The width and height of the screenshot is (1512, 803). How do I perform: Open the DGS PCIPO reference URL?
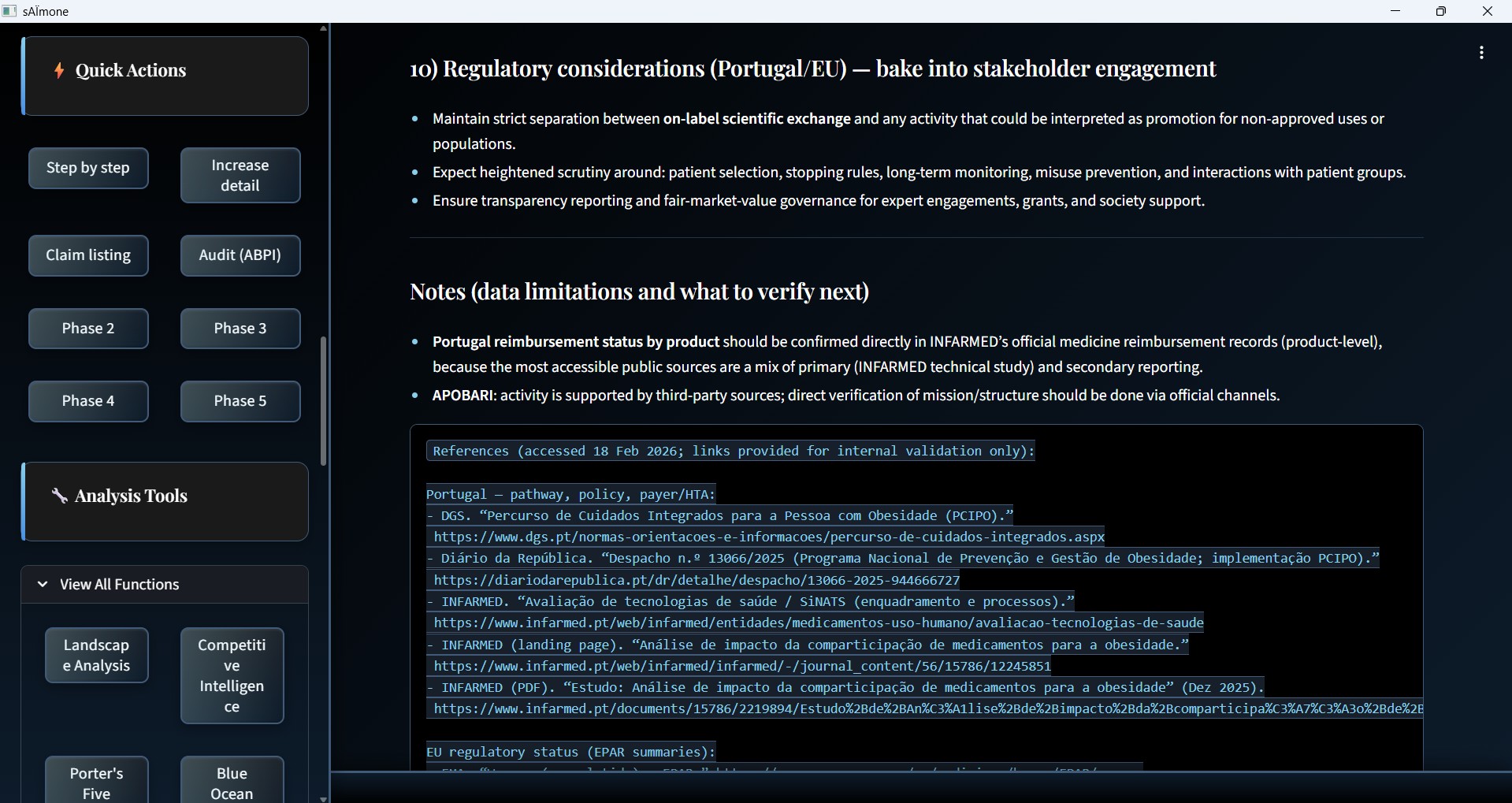(768, 537)
